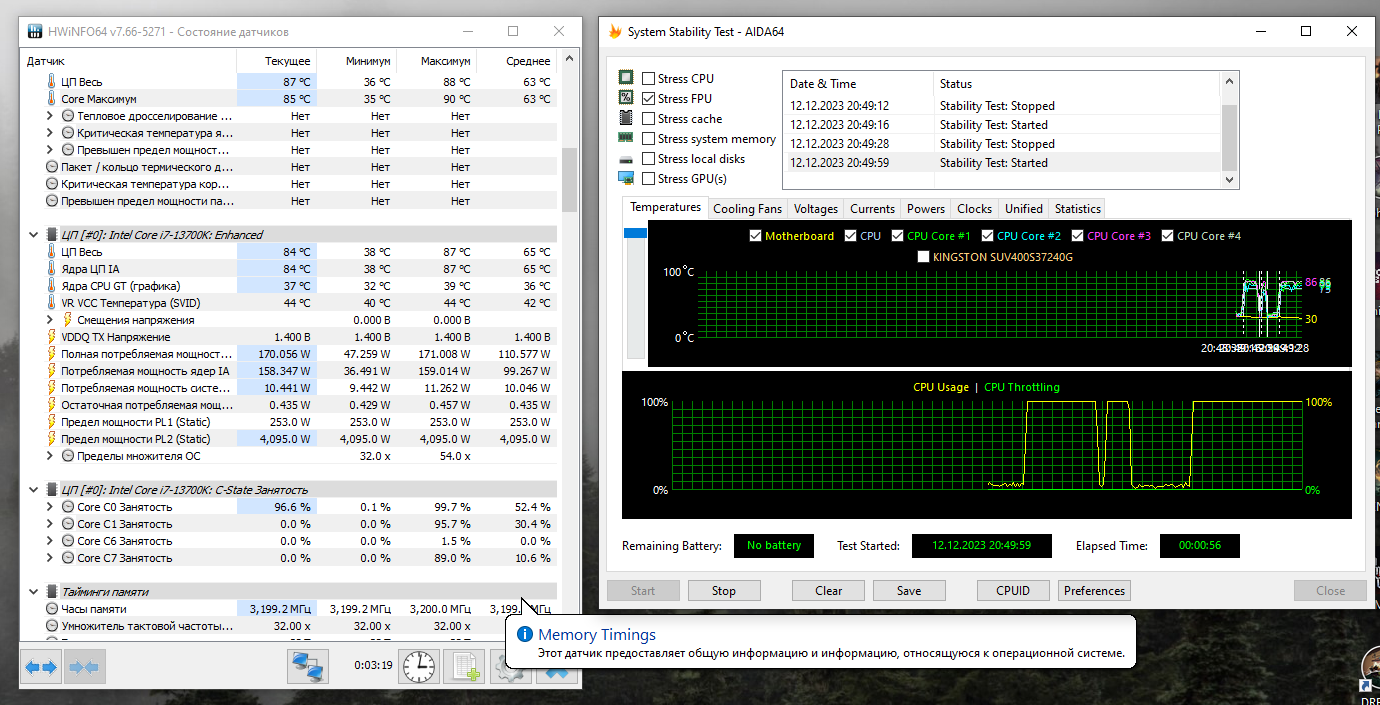Click the clock reset-timer button in HWiNFO64
This screenshot has height=705, width=1380.
click(420, 666)
